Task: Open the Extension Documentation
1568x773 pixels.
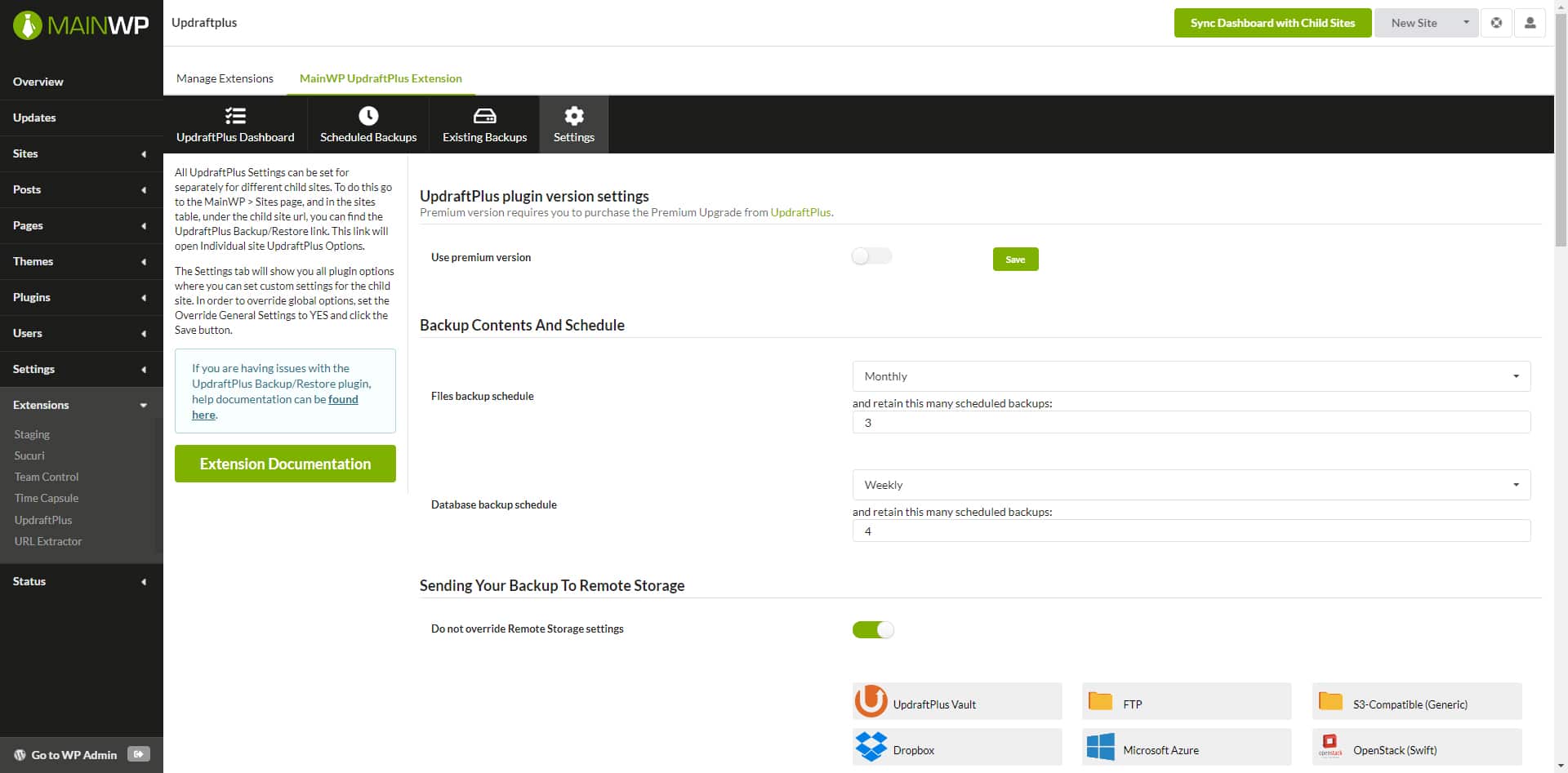Action: 285,463
